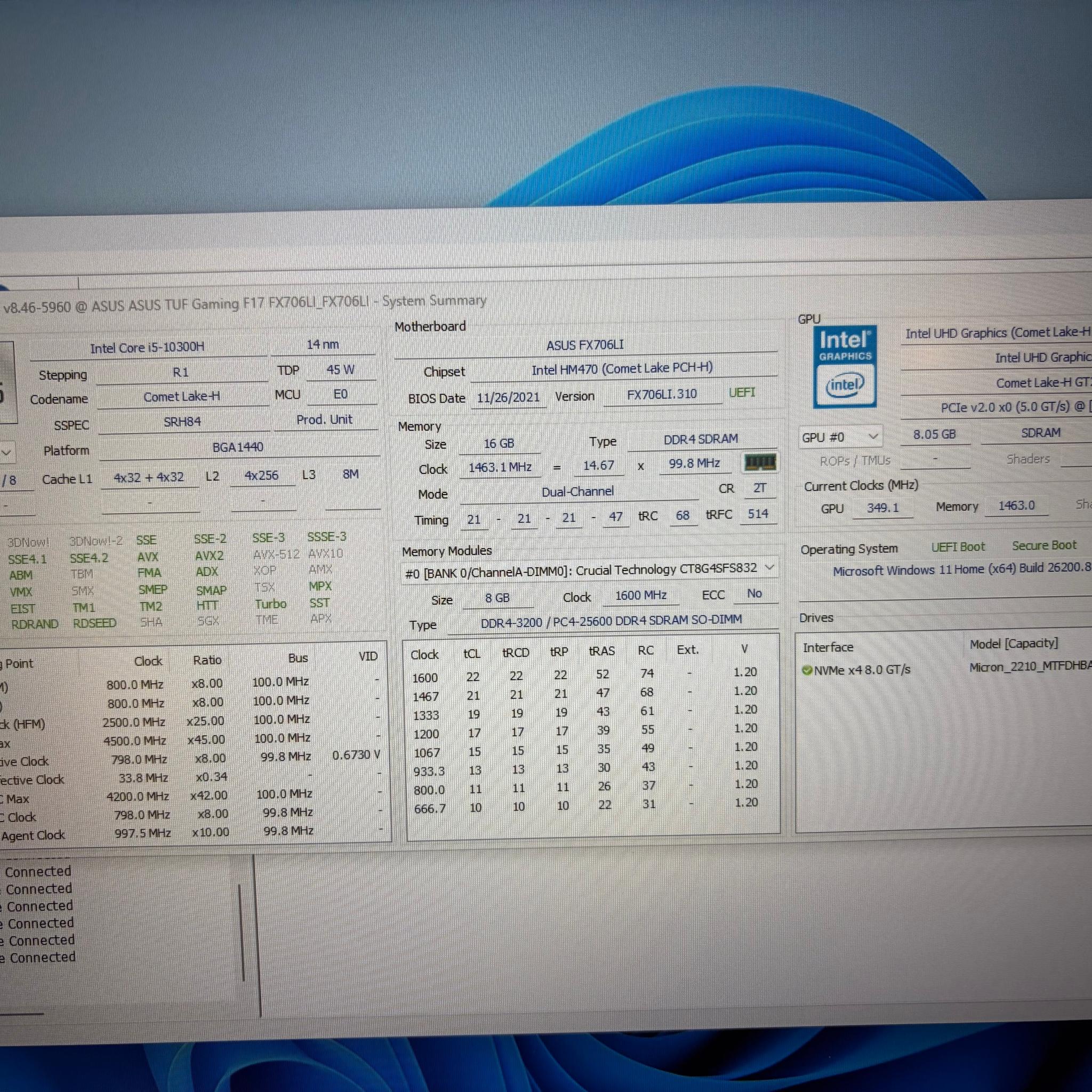Click the Stepping value R1
This screenshot has height=1092, width=1092.
[181, 373]
